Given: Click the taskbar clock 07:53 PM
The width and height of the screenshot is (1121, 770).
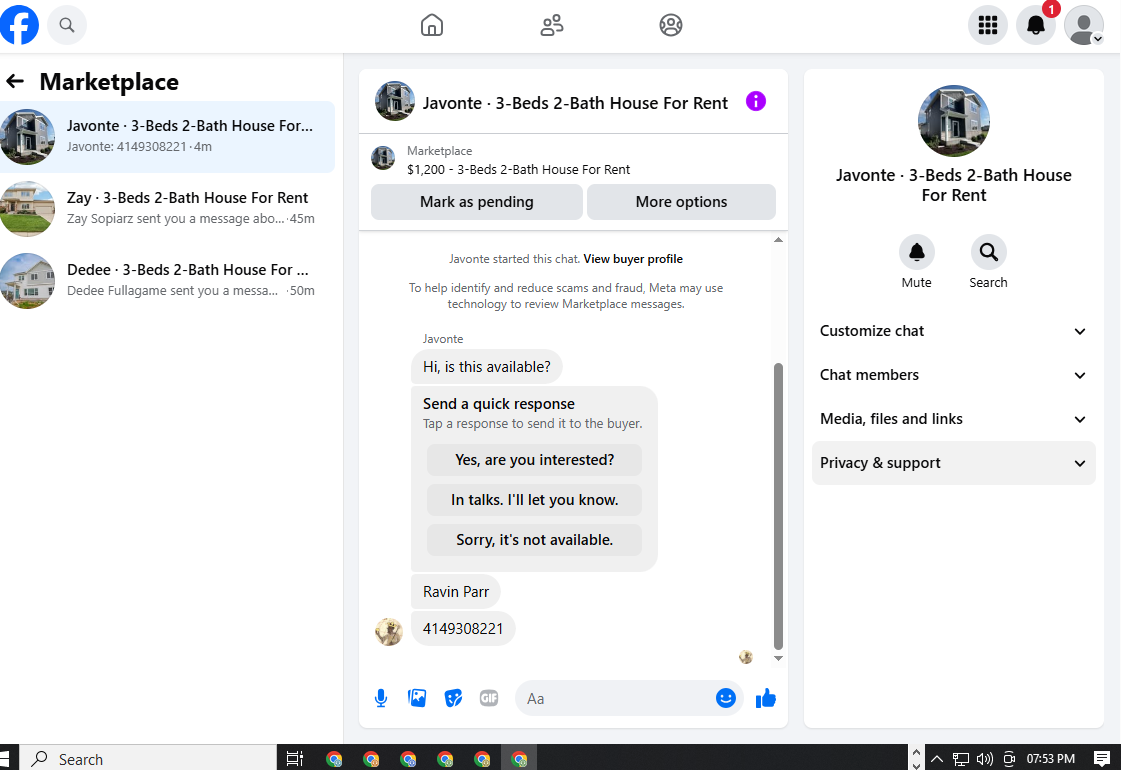Looking at the screenshot, I should 1050,759.
